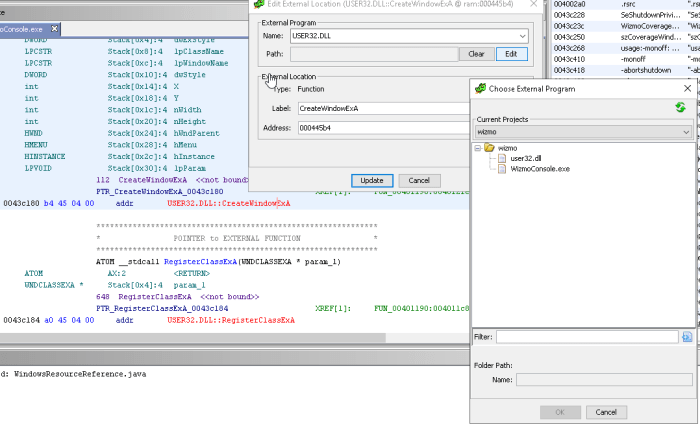Click the WNDCLASSEXA * data type entry
Viewport: 700px width, 429px height.
[54, 285]
